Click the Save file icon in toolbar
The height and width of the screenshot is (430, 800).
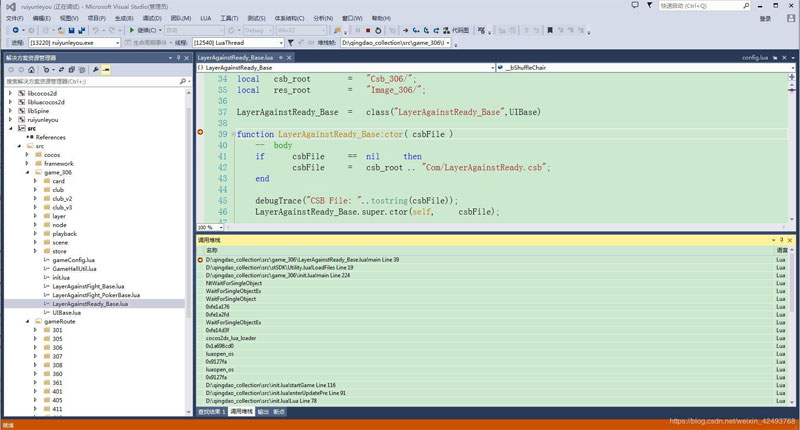coord(72,31)
